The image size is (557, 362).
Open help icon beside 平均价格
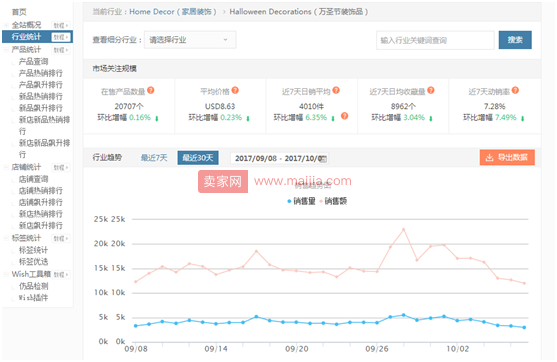pyautogui.click(x=235, y=91)
